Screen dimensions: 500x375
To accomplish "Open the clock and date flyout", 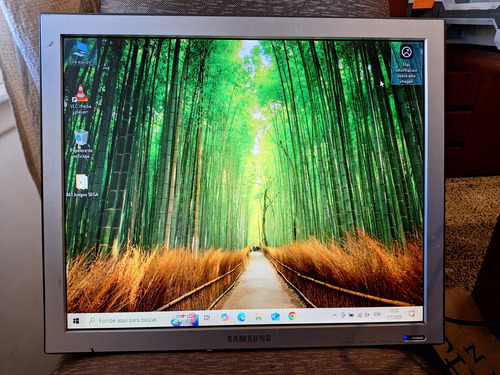I will click(394, 314).
